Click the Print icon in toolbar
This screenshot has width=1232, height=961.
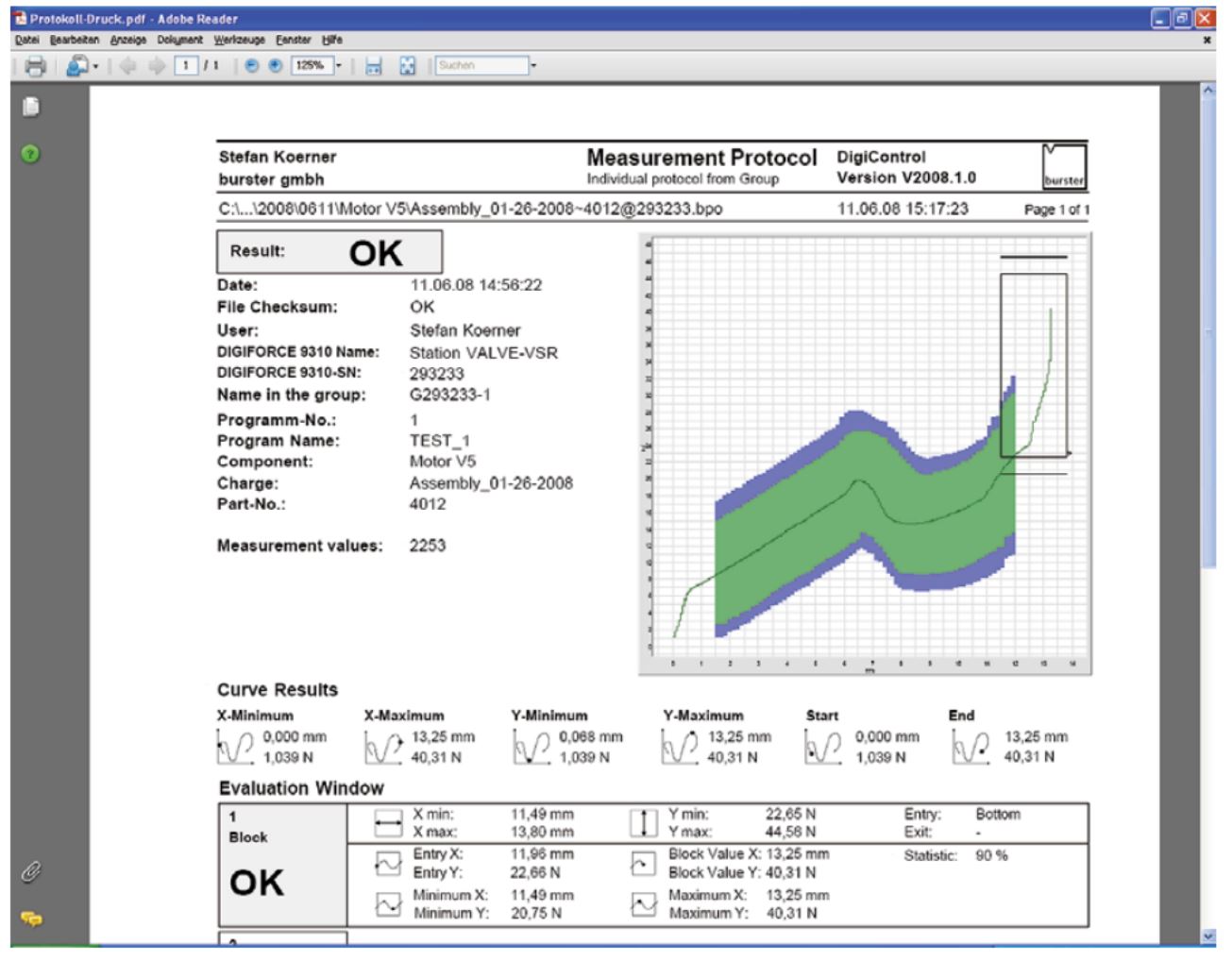coord(35,66)
